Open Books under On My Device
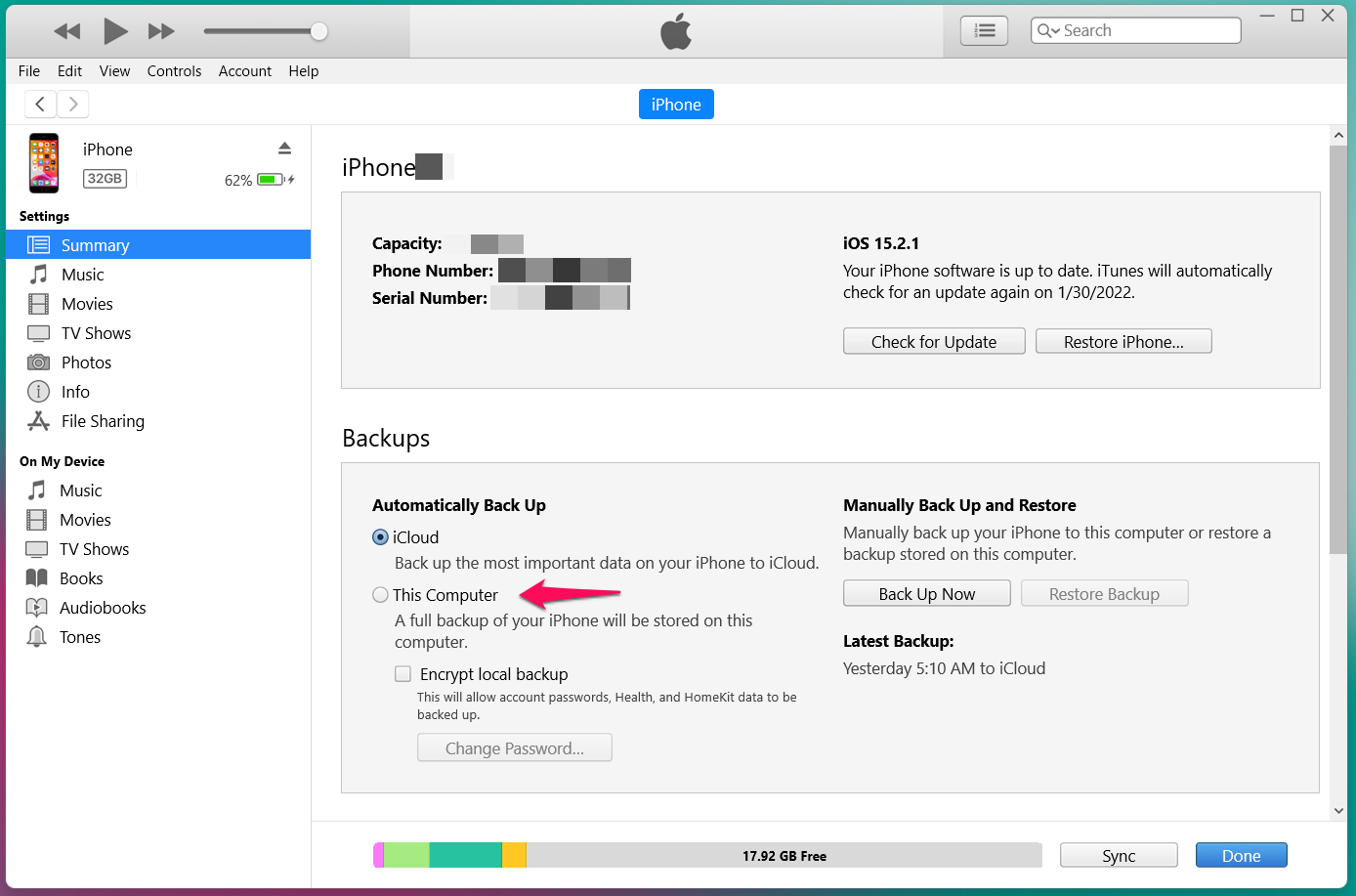This screenshot has width=1356, height=896. tap(81, 578)
